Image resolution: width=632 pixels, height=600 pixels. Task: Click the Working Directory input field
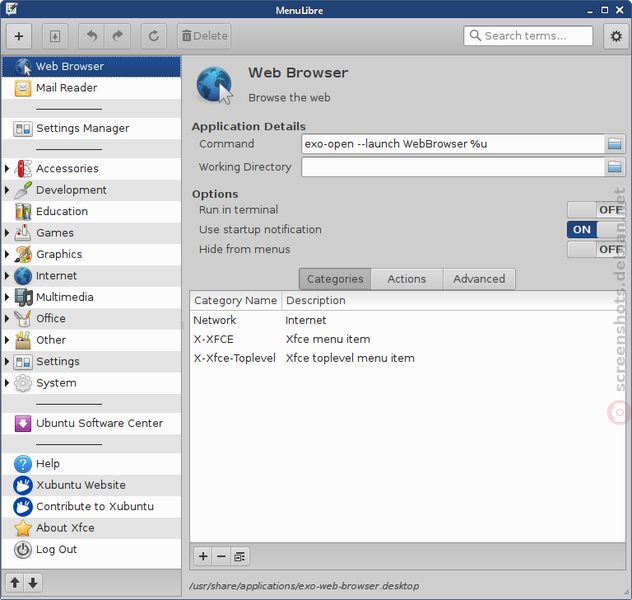point(453,167)
